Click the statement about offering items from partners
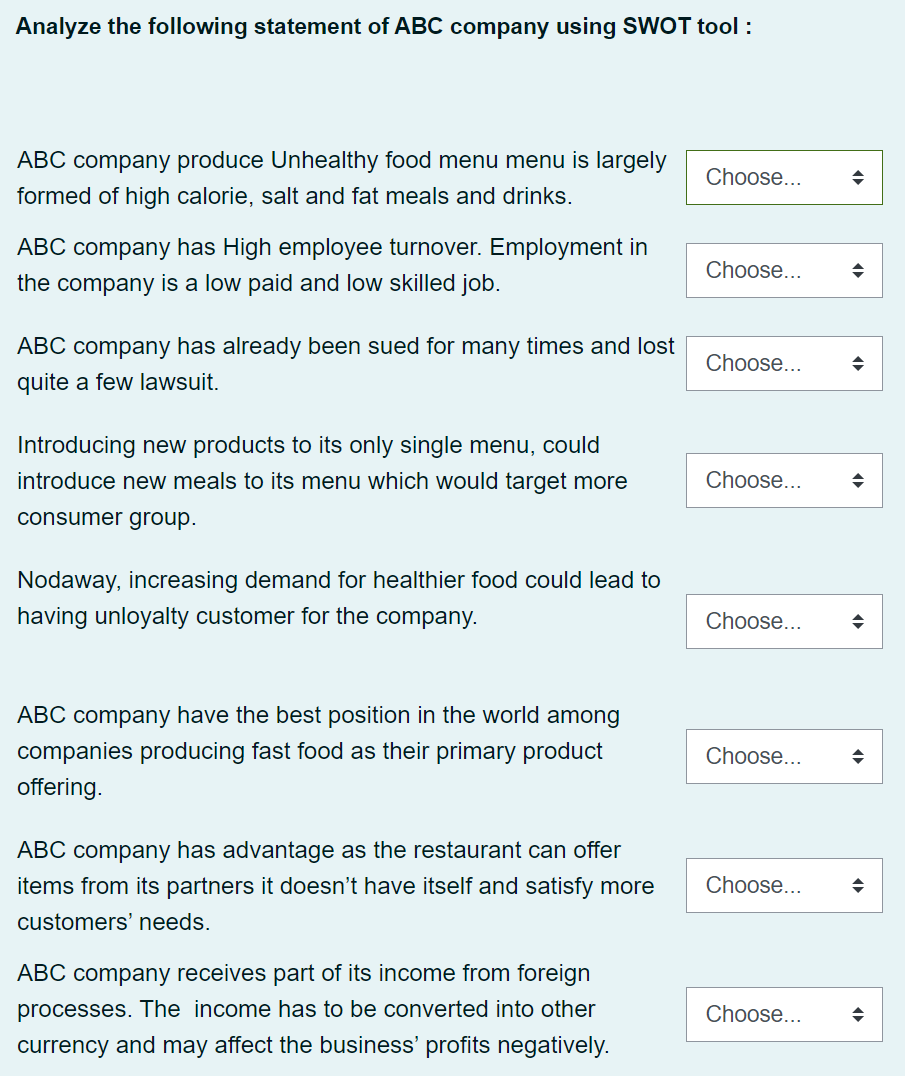 (x=335, y=886)
